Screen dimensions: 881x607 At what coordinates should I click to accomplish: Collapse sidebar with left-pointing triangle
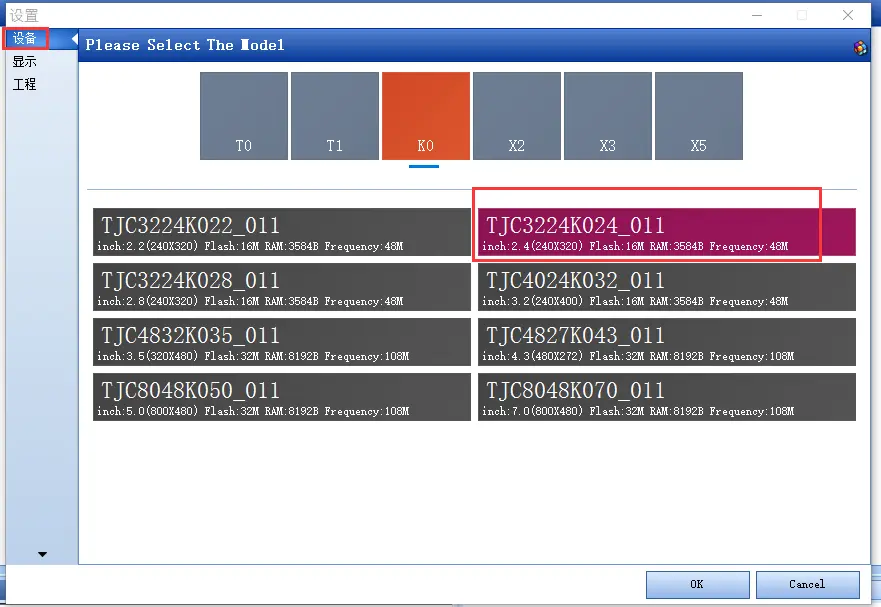(74, 39)
